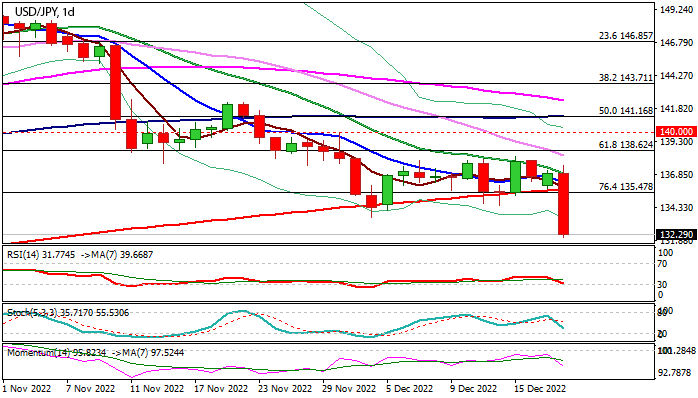
Task: Click the 11 Nov 2022 date label
Action: (x=158, y=389)
